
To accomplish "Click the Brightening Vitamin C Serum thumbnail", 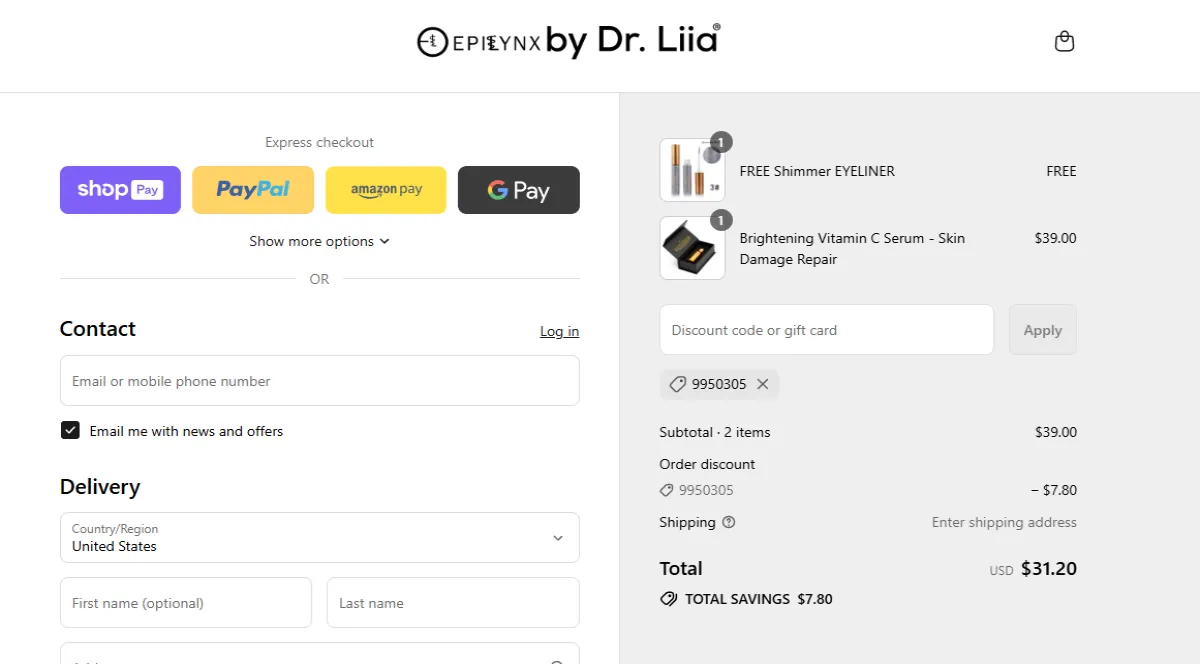I will (692, 248).
